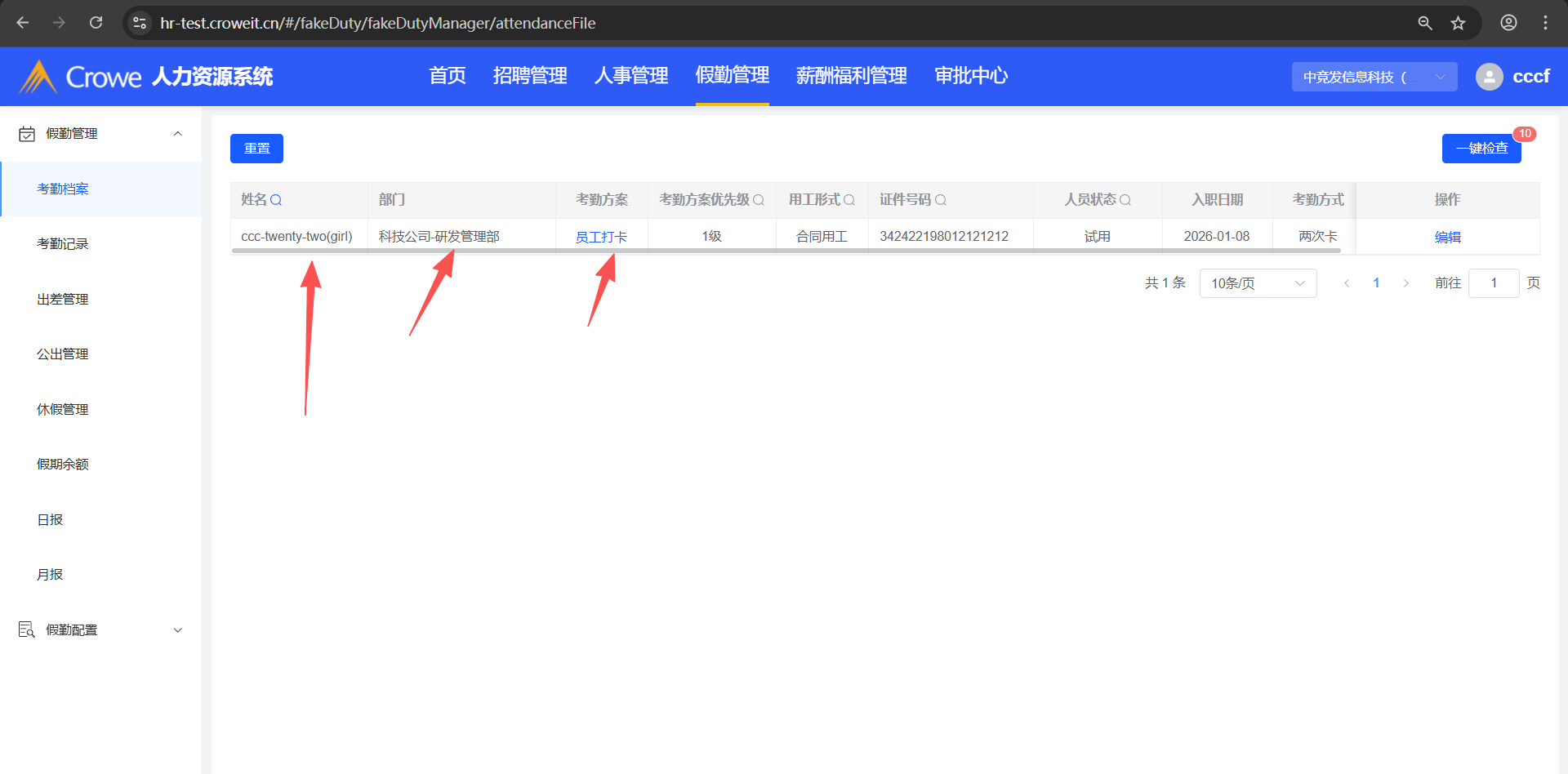
Task: Click the cccf username
Action: [x=1531, y=77]
